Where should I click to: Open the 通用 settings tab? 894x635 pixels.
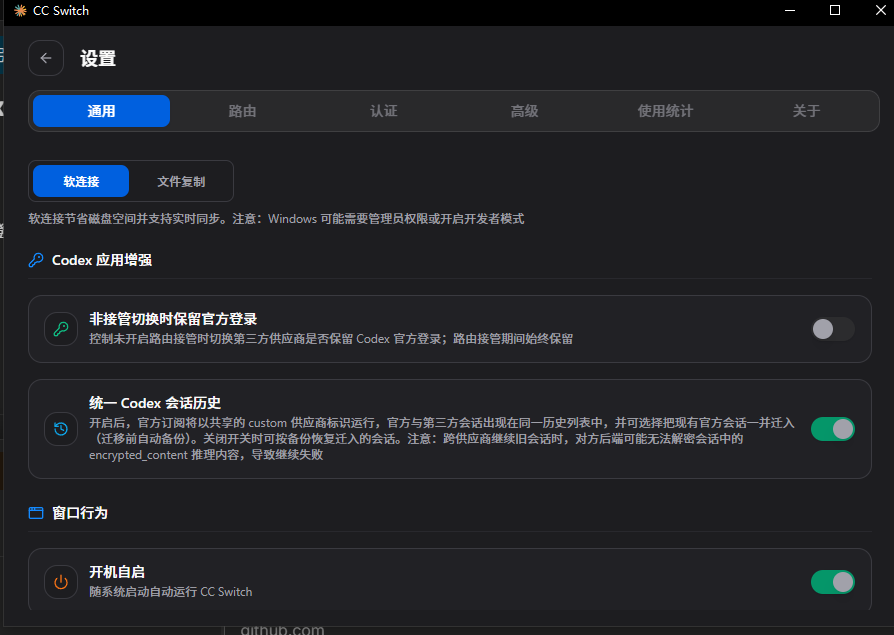[x=101, y=111]
